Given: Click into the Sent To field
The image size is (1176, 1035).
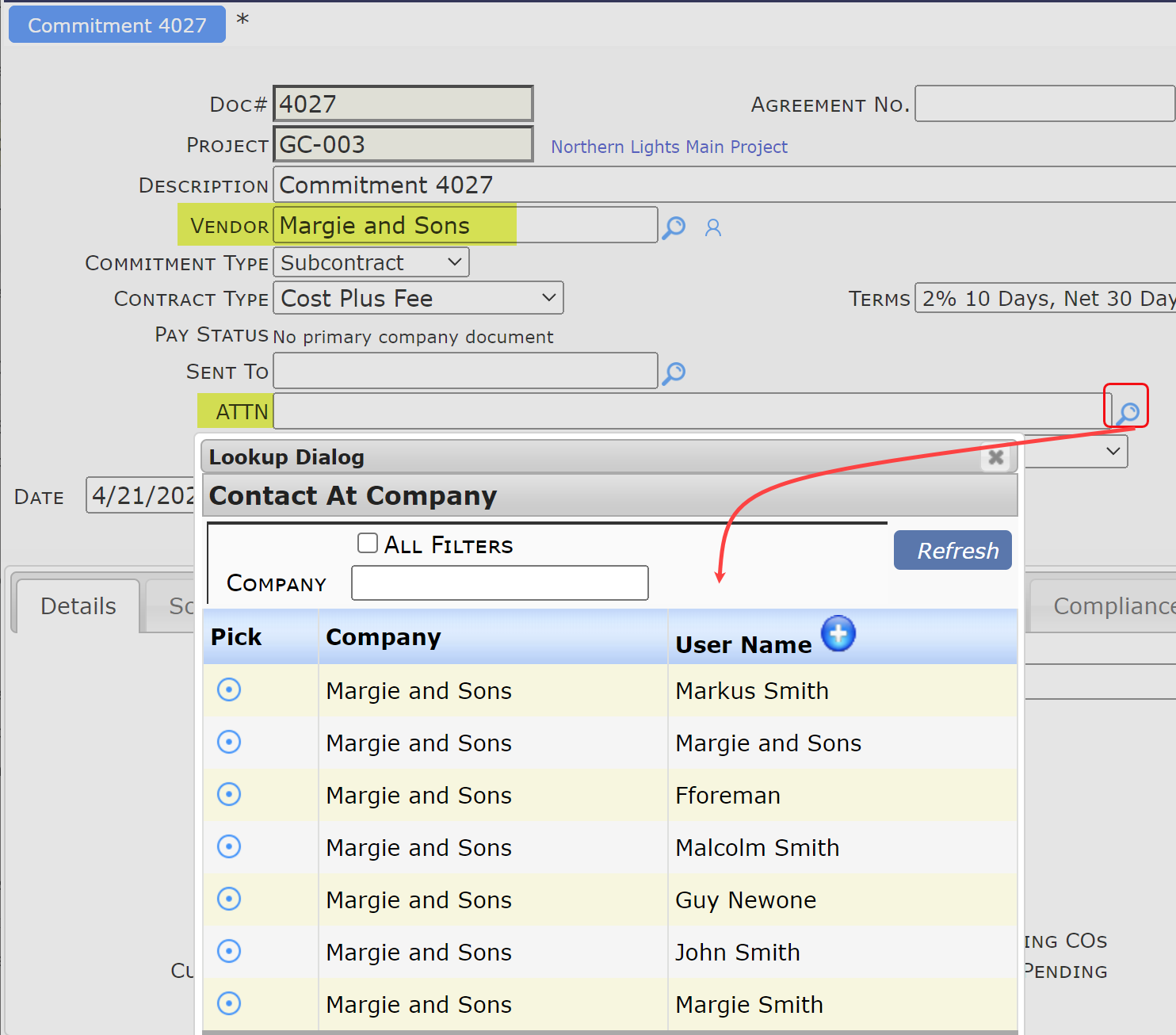Looking at the screenshot, I should pos(465,371).
